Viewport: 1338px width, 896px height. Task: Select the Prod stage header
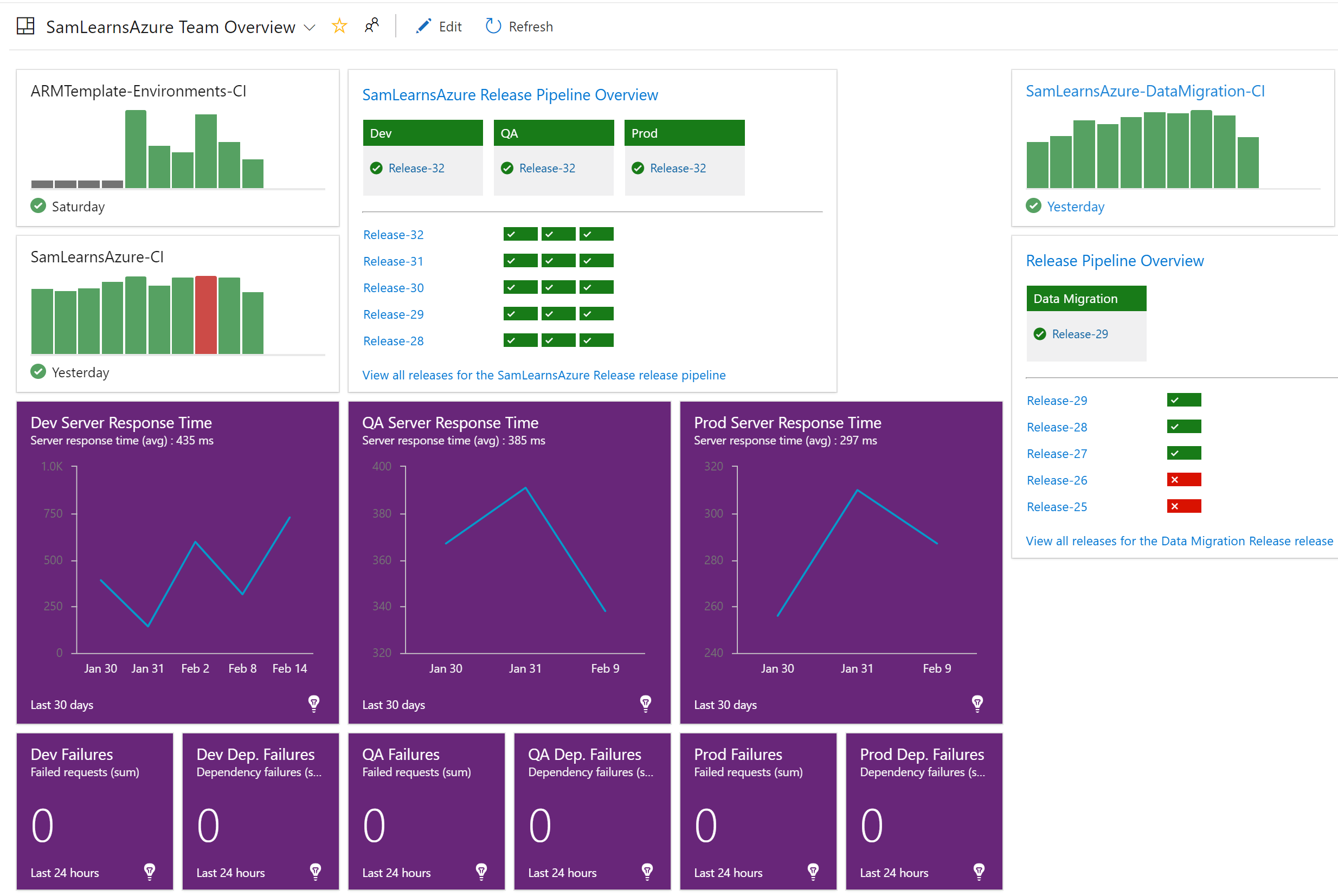coord(684,133)
